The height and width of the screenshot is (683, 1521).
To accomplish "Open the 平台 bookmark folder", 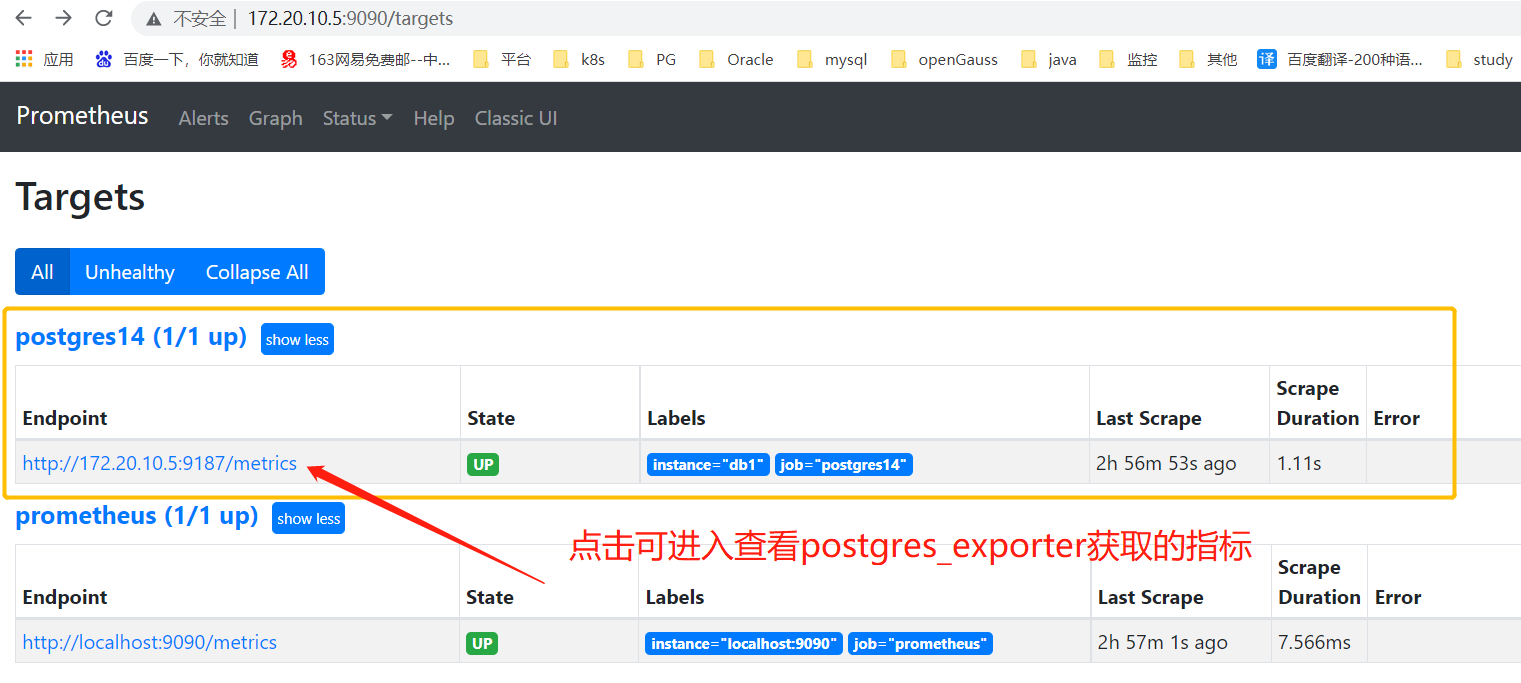I will 502,59.
